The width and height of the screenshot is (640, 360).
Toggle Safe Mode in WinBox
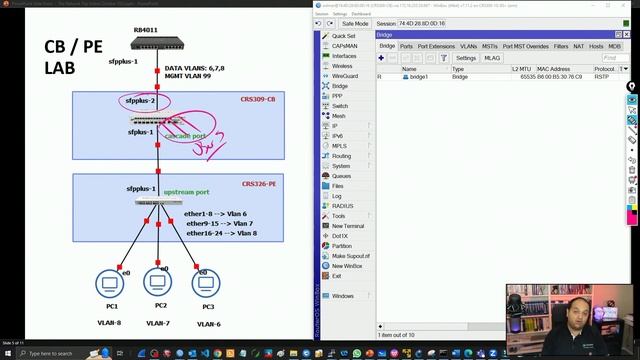[355, 24]
